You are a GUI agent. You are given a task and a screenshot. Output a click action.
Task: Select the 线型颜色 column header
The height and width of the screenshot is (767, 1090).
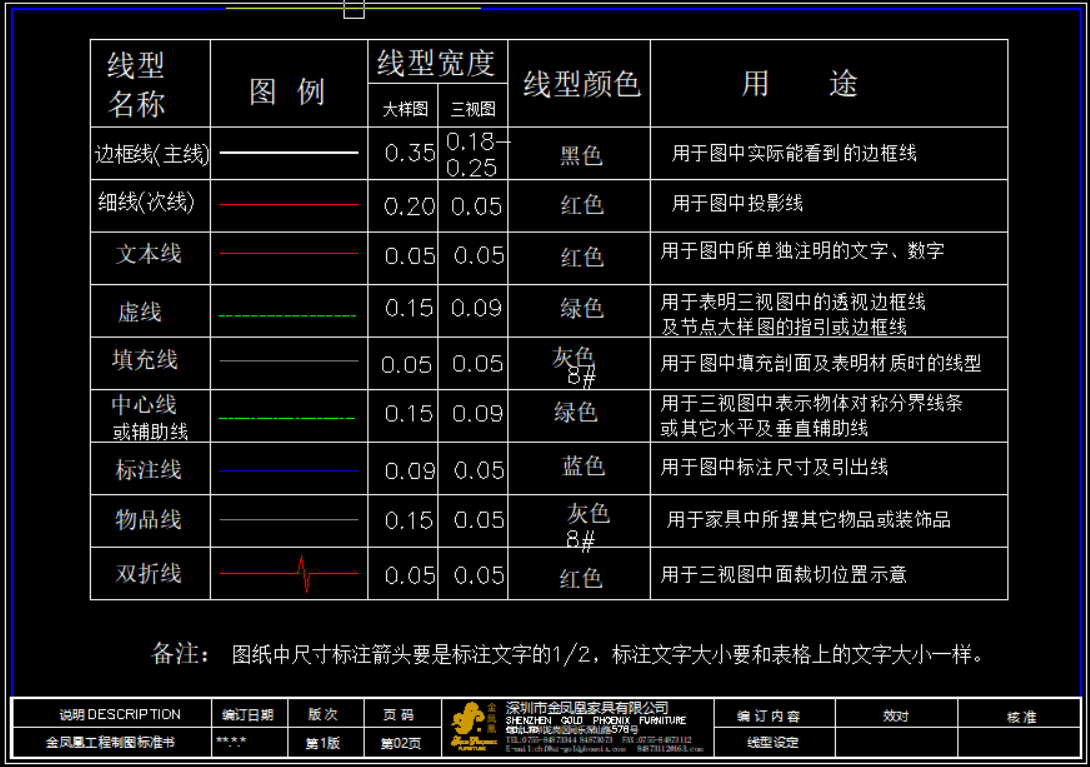tap(580, 84)
